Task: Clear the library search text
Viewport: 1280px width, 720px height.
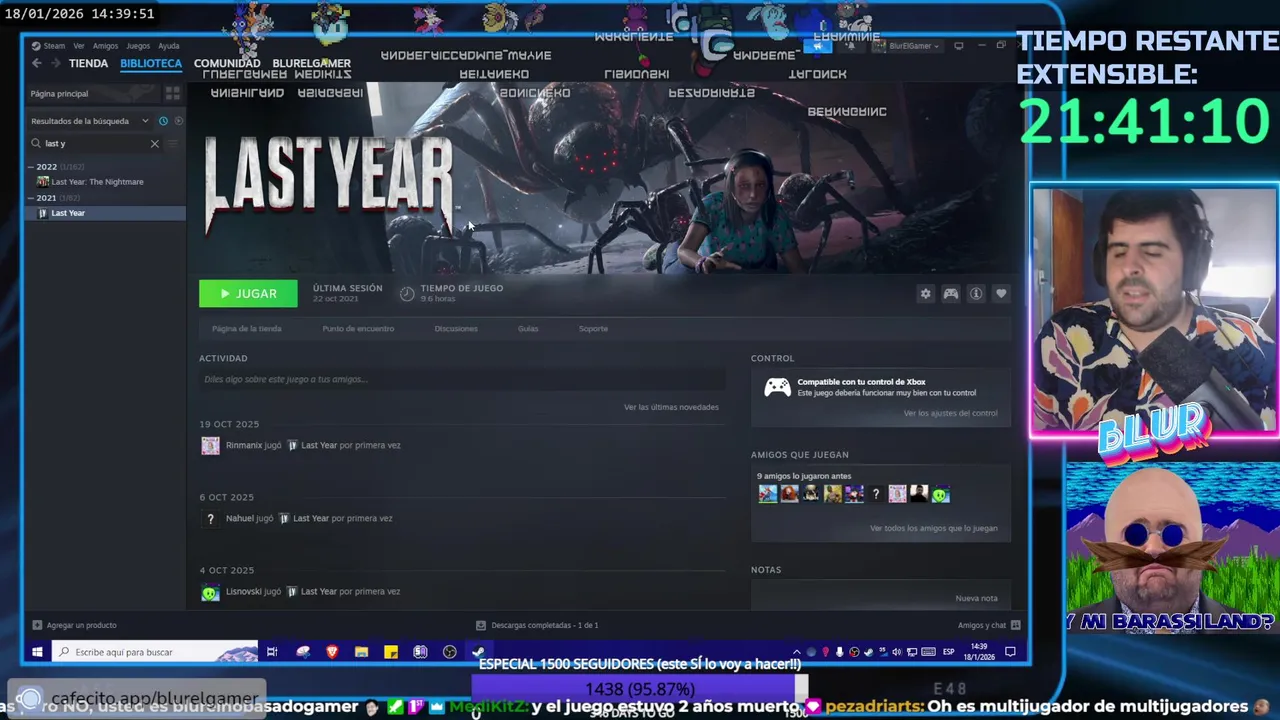Action: coord(155,144)
